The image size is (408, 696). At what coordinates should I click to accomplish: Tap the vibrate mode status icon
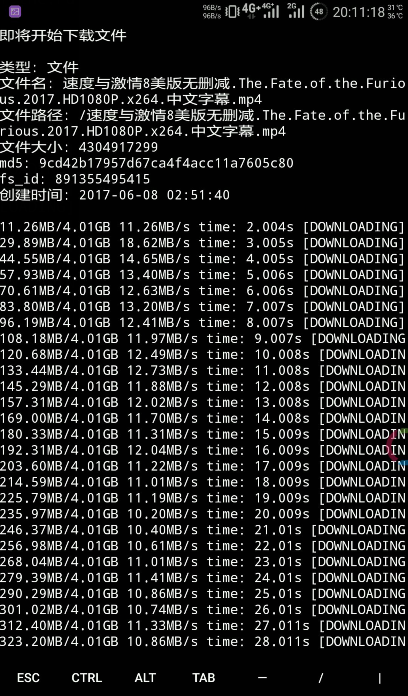(232, 11)
